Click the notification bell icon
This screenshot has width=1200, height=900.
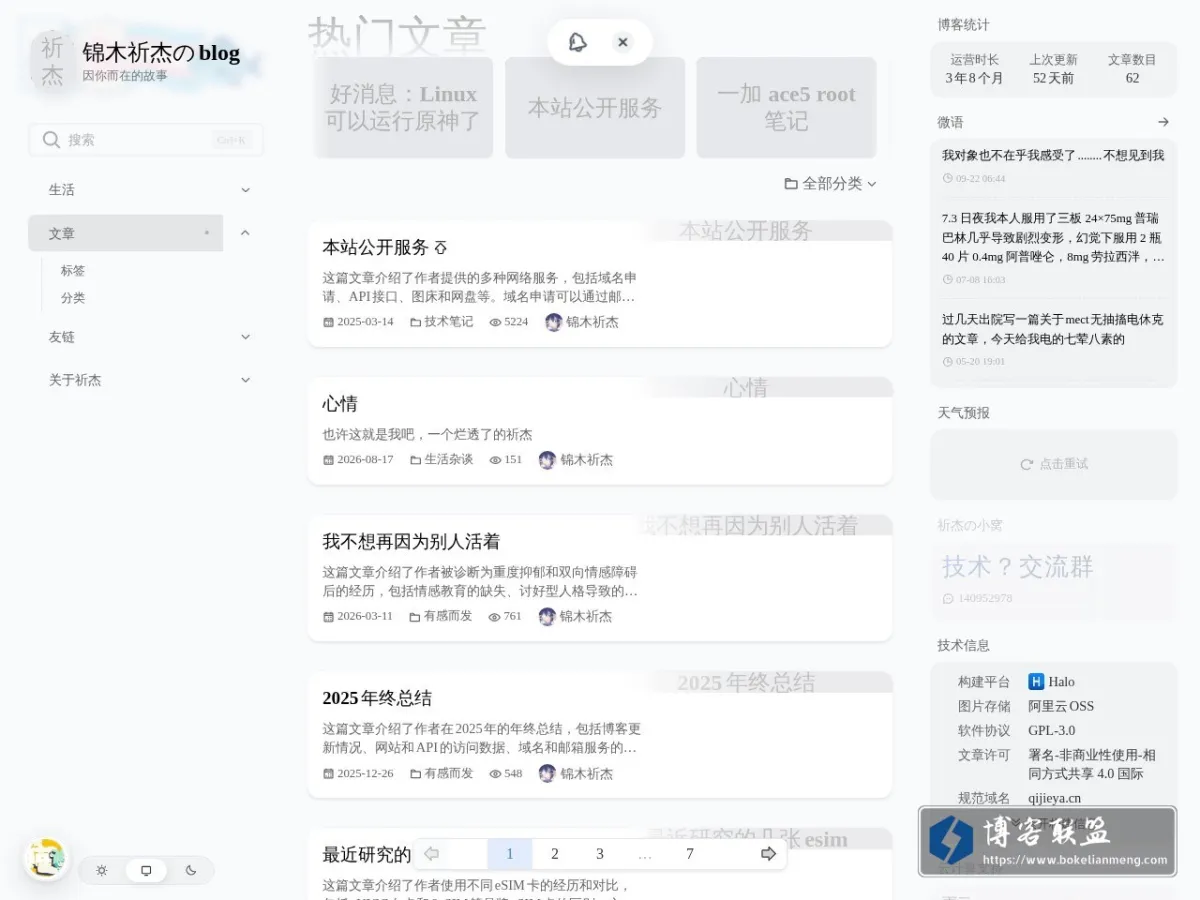pyautogui.click(x=577, y=42)
